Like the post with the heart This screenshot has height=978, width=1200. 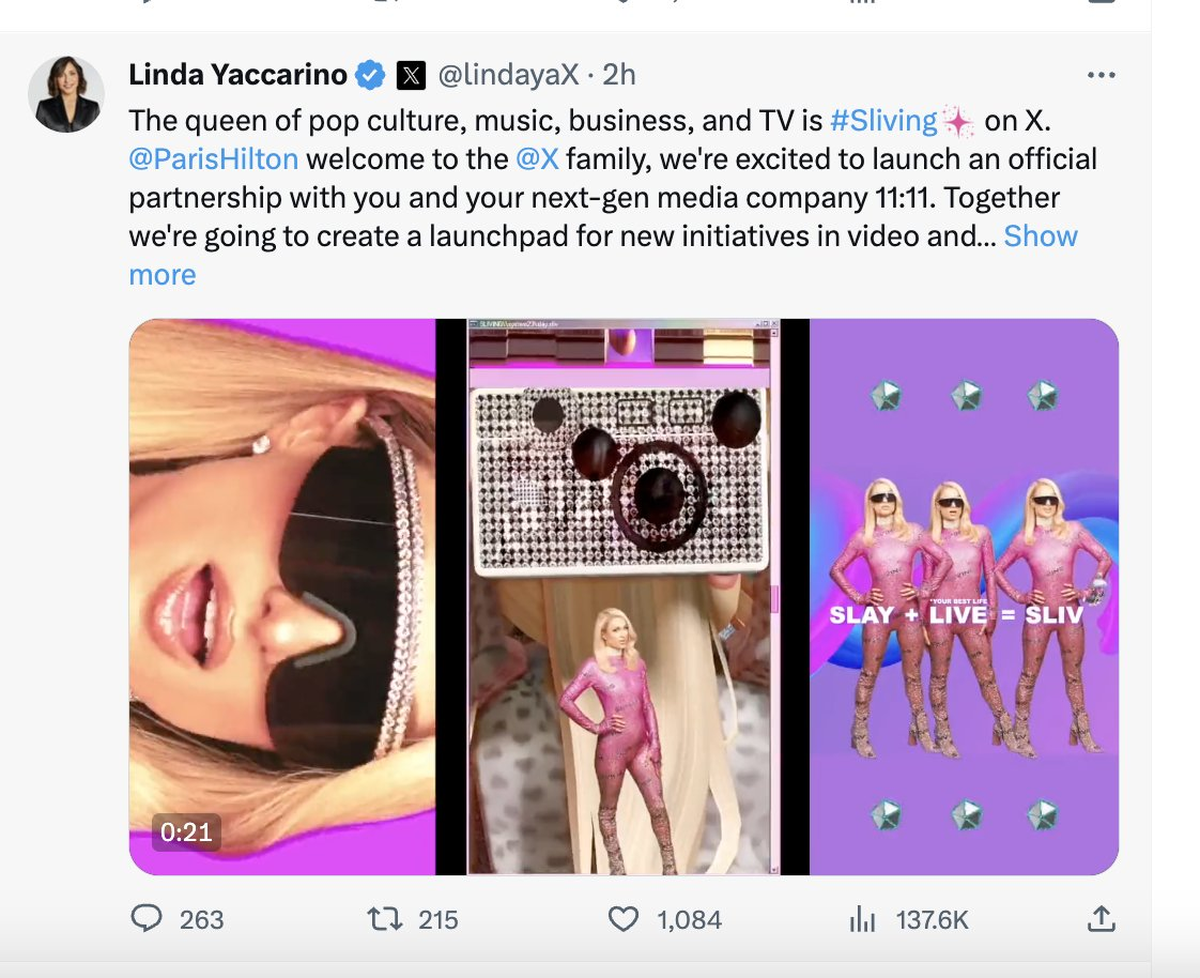point(623,919)
